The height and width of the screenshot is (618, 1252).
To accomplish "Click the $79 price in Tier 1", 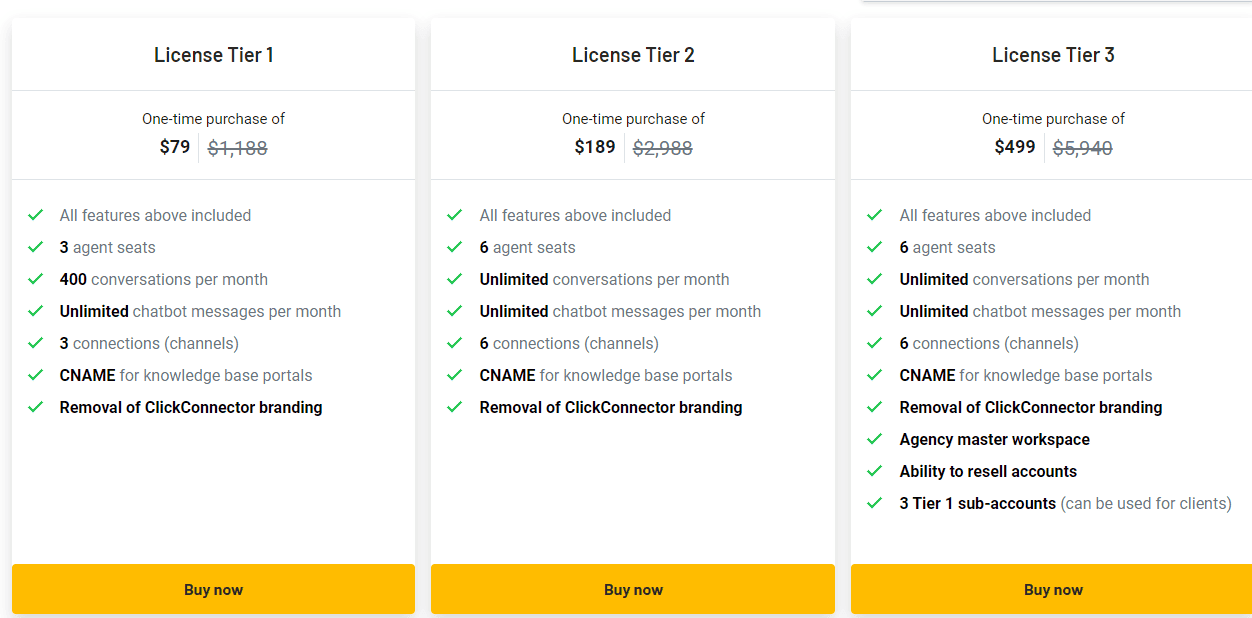I will pos(176,146).
